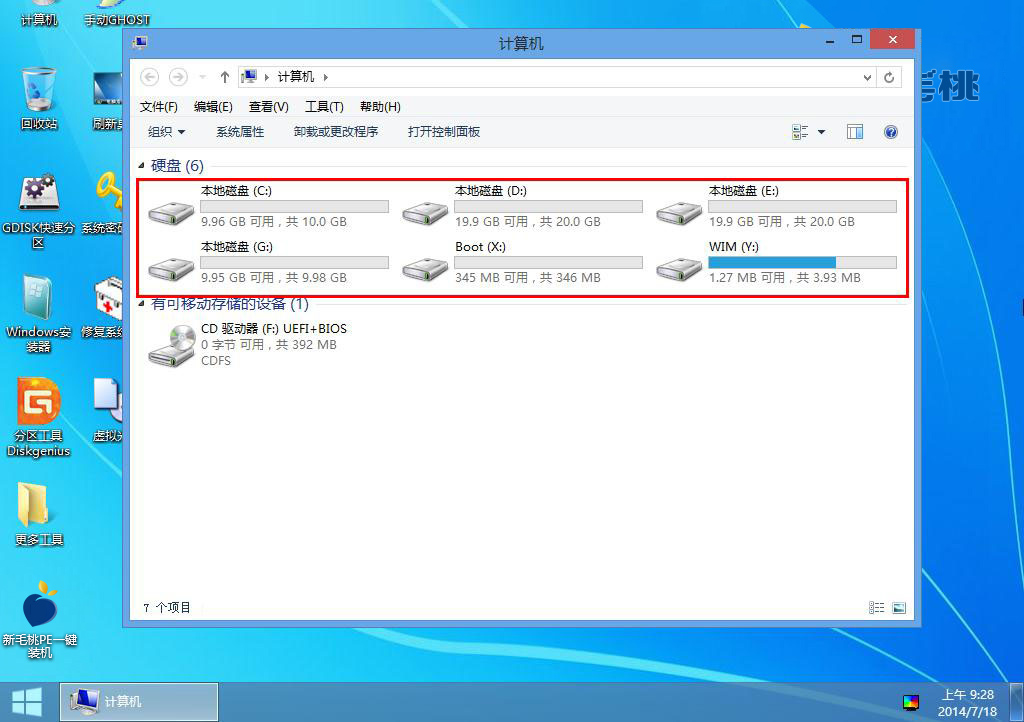Image resolution: width=1024 pixels, height=722 pixels.
Task: Go up one level with the up arrow
Action: [x=225, y=77]
